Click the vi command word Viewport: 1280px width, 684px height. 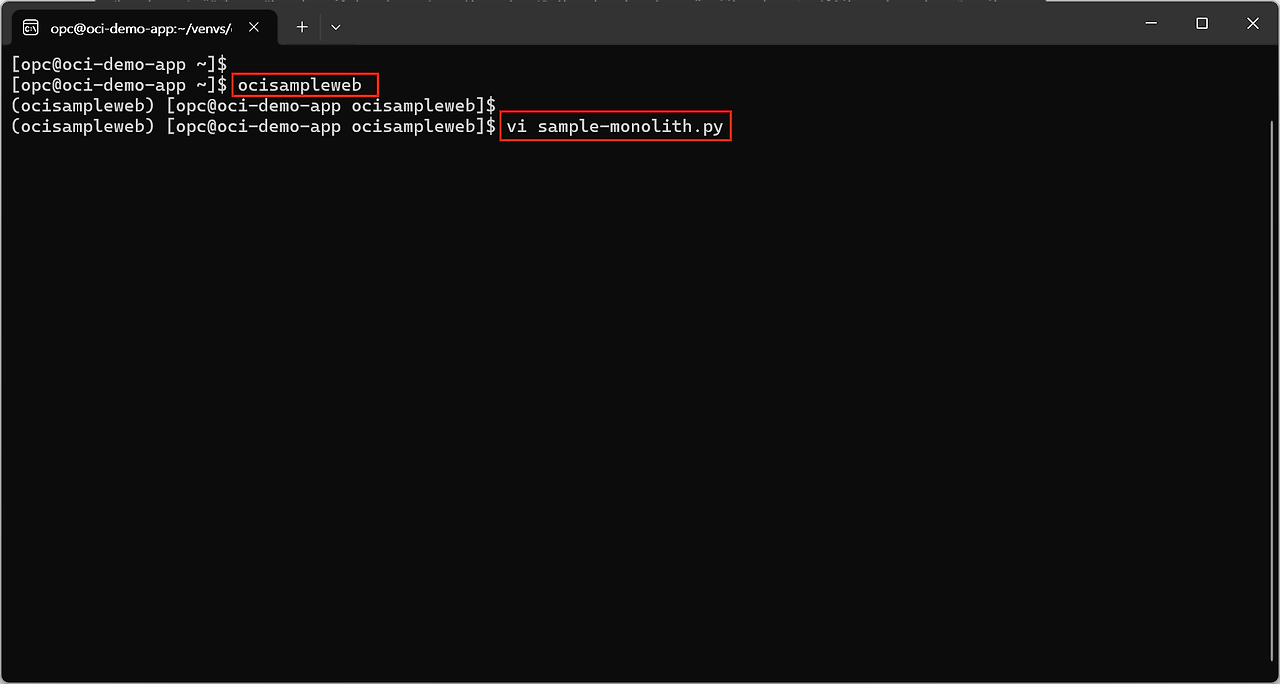click(x=516, y=127)
